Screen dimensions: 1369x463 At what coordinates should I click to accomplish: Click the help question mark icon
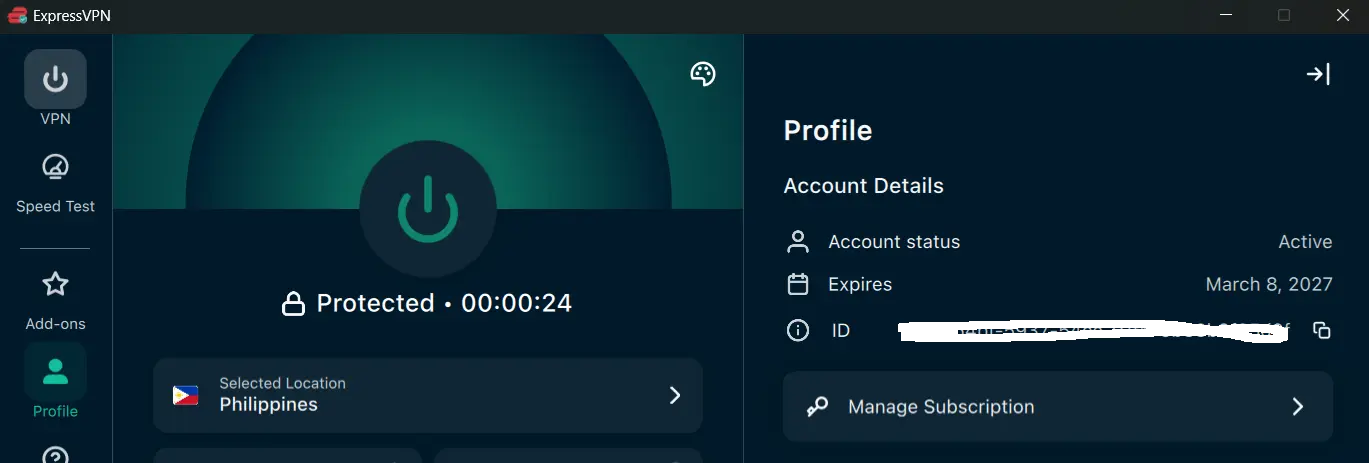pos(55,456)
